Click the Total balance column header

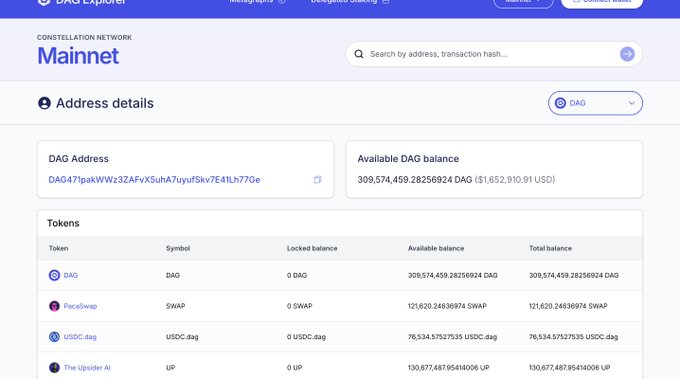tap(550, 248)
